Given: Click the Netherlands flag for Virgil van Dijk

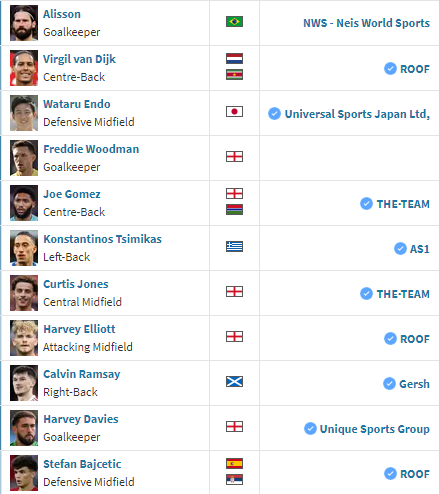Looking at the screenshot, I should [x=234, y=59].
